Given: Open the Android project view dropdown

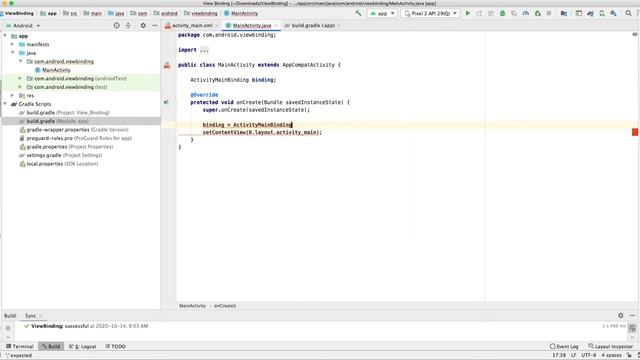Looking at the screenshot, I should 23,25.
